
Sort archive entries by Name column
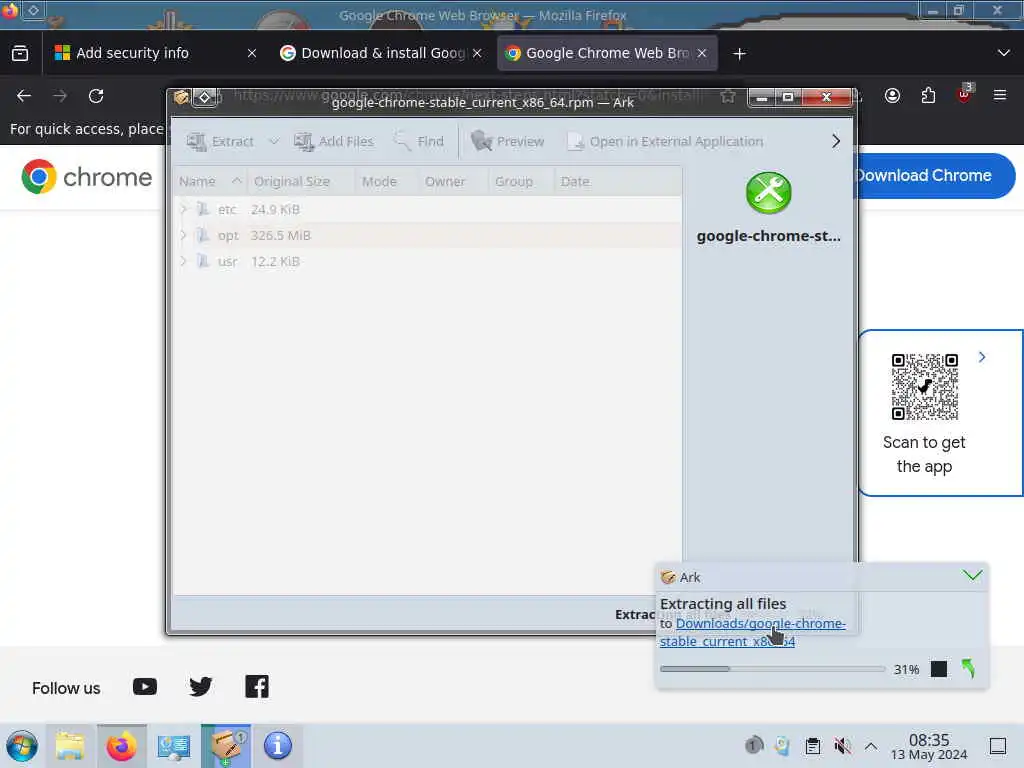point(210,182)
